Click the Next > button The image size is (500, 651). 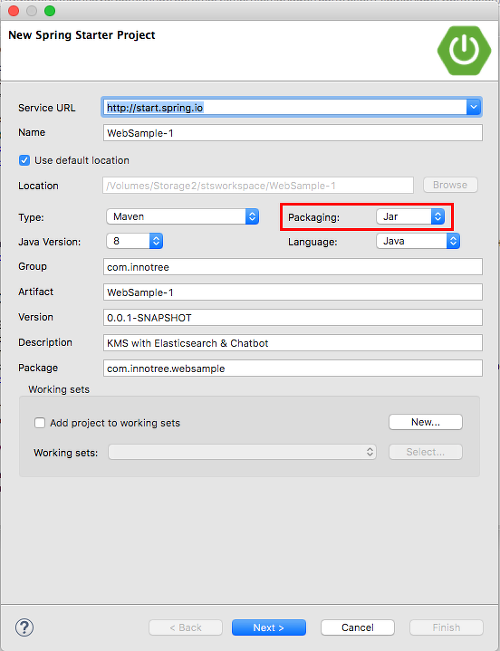(x=269, y=627)
